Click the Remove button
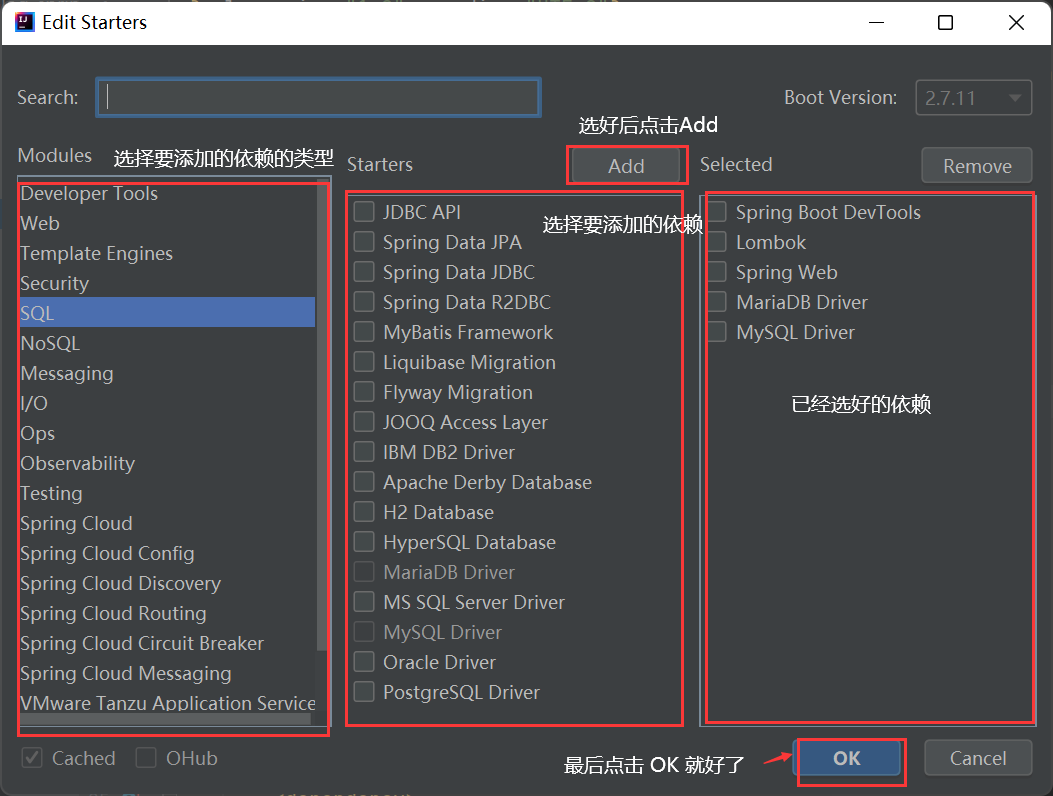This screenshot has width=1053, height=796. click(x=977, y=165)
